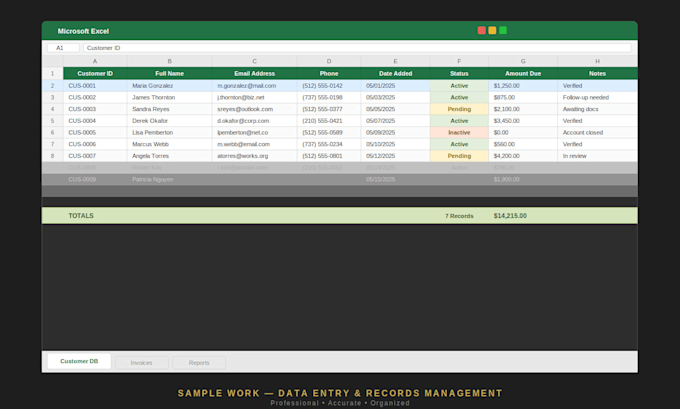Viewport: 680px width, 409px height.
Task: Select the Maria Gonzalez name cell
Action: pos(169,86)
